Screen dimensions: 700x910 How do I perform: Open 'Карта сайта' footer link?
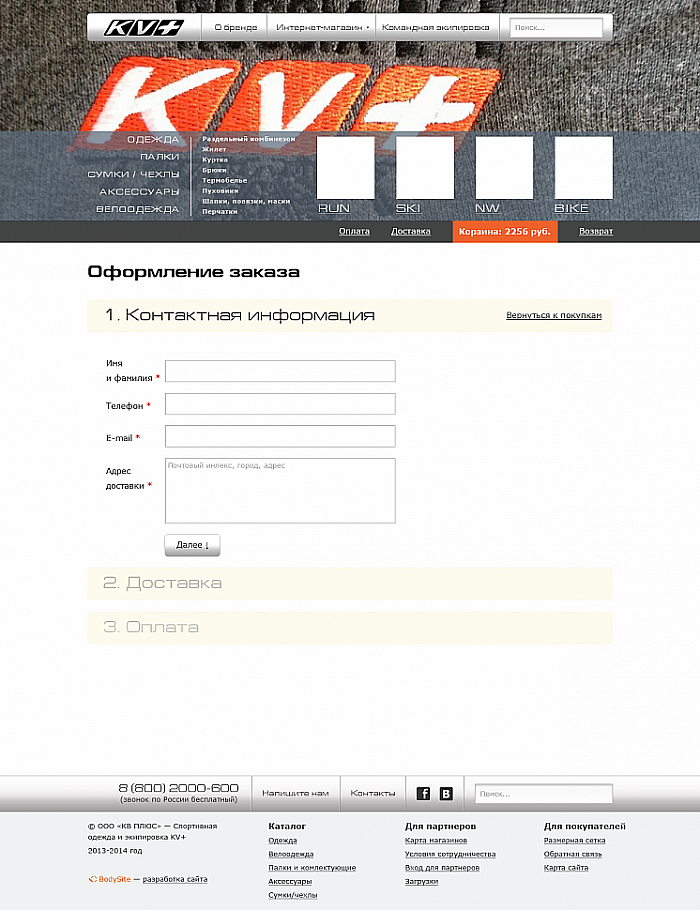pos(566,868)
